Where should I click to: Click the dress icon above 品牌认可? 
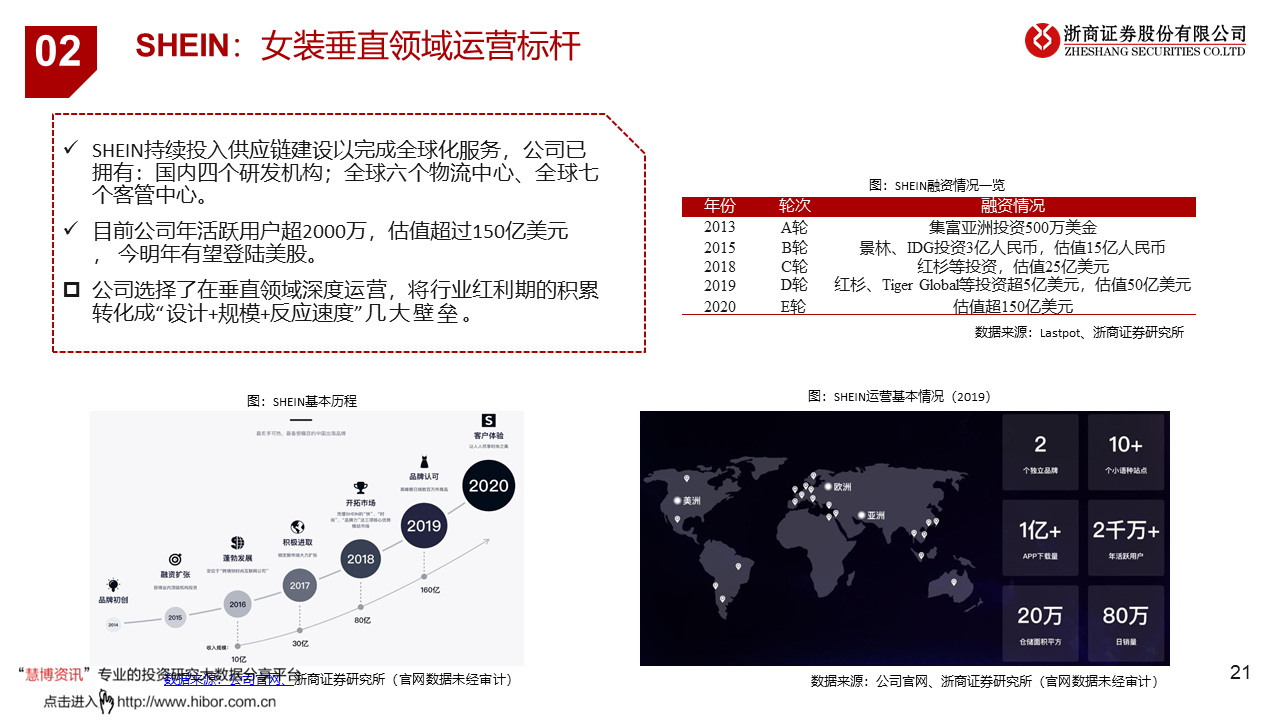(424, 462)
